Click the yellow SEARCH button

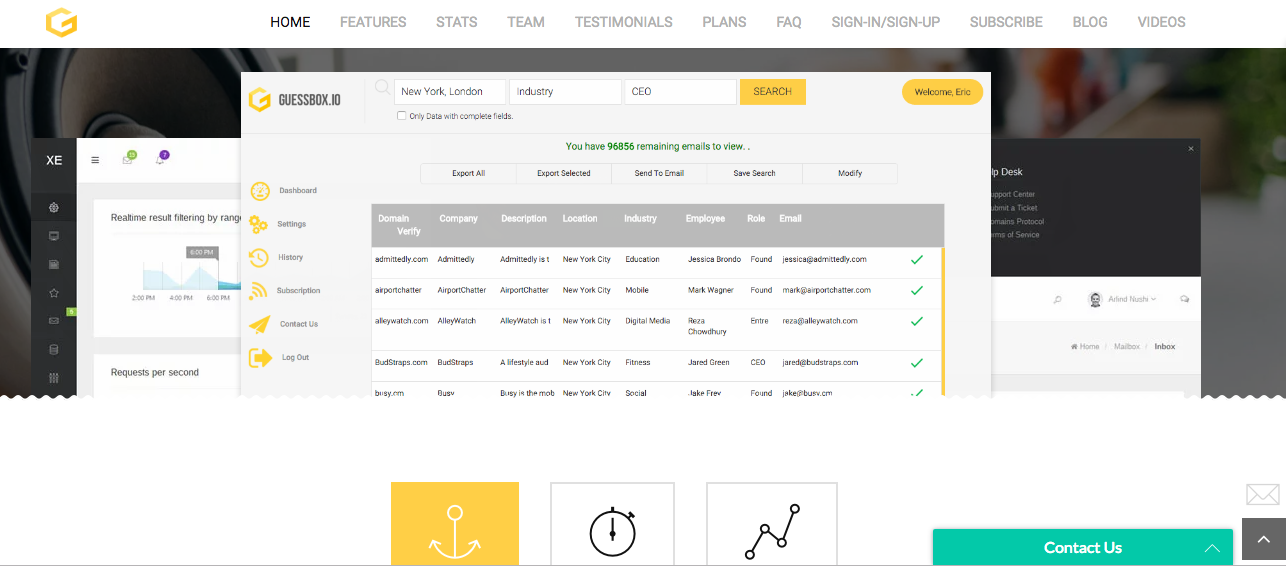point(772,92)
